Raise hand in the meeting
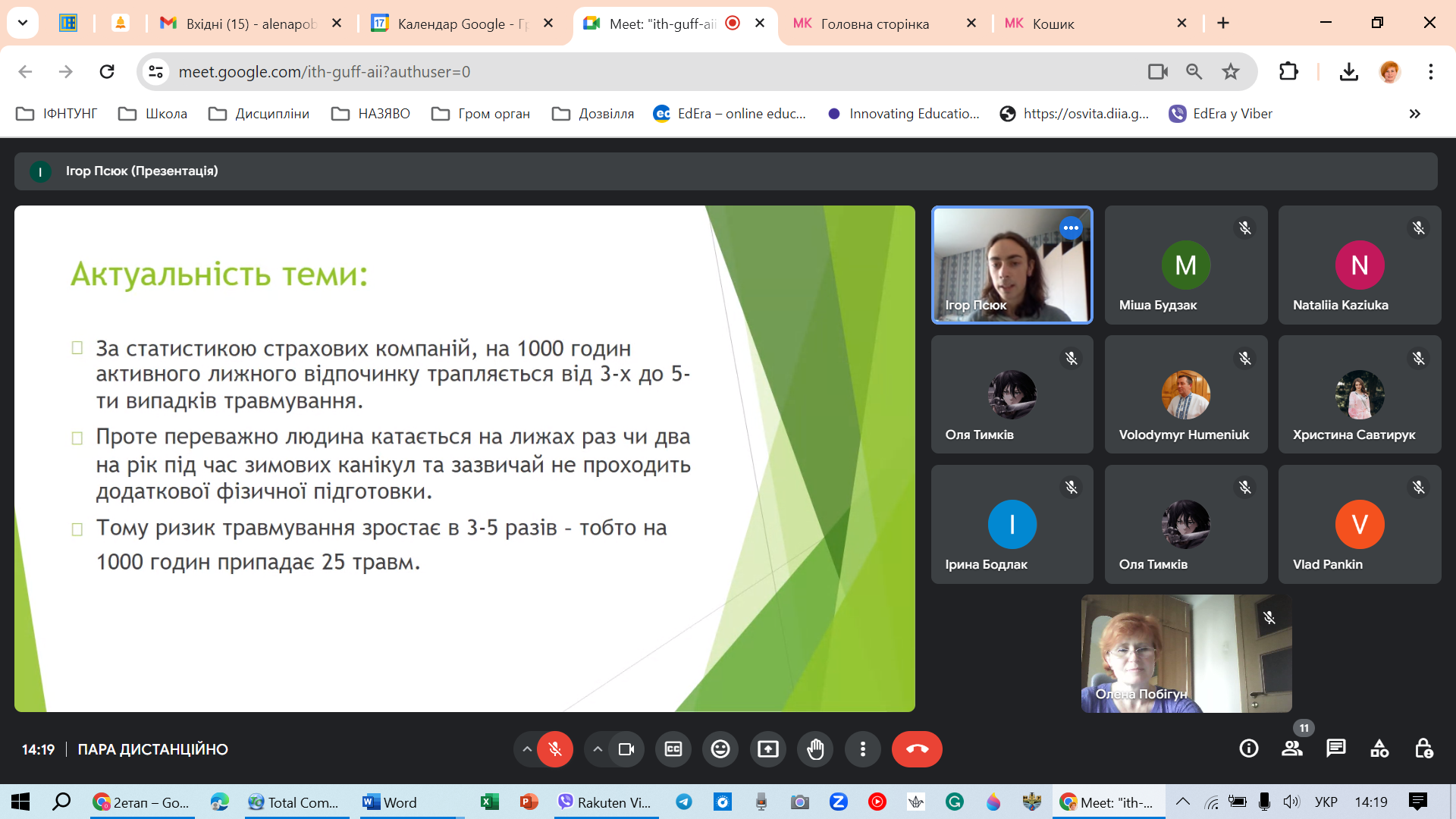 coord(815,749)
